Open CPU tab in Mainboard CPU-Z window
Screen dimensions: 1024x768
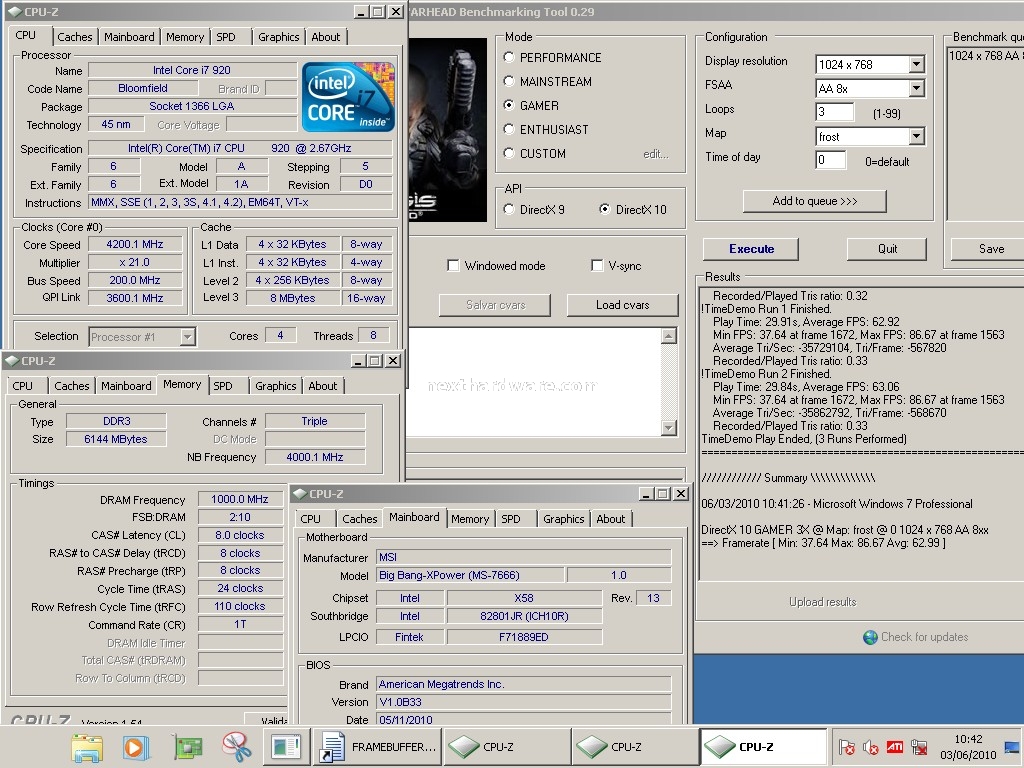coord(311,519)
